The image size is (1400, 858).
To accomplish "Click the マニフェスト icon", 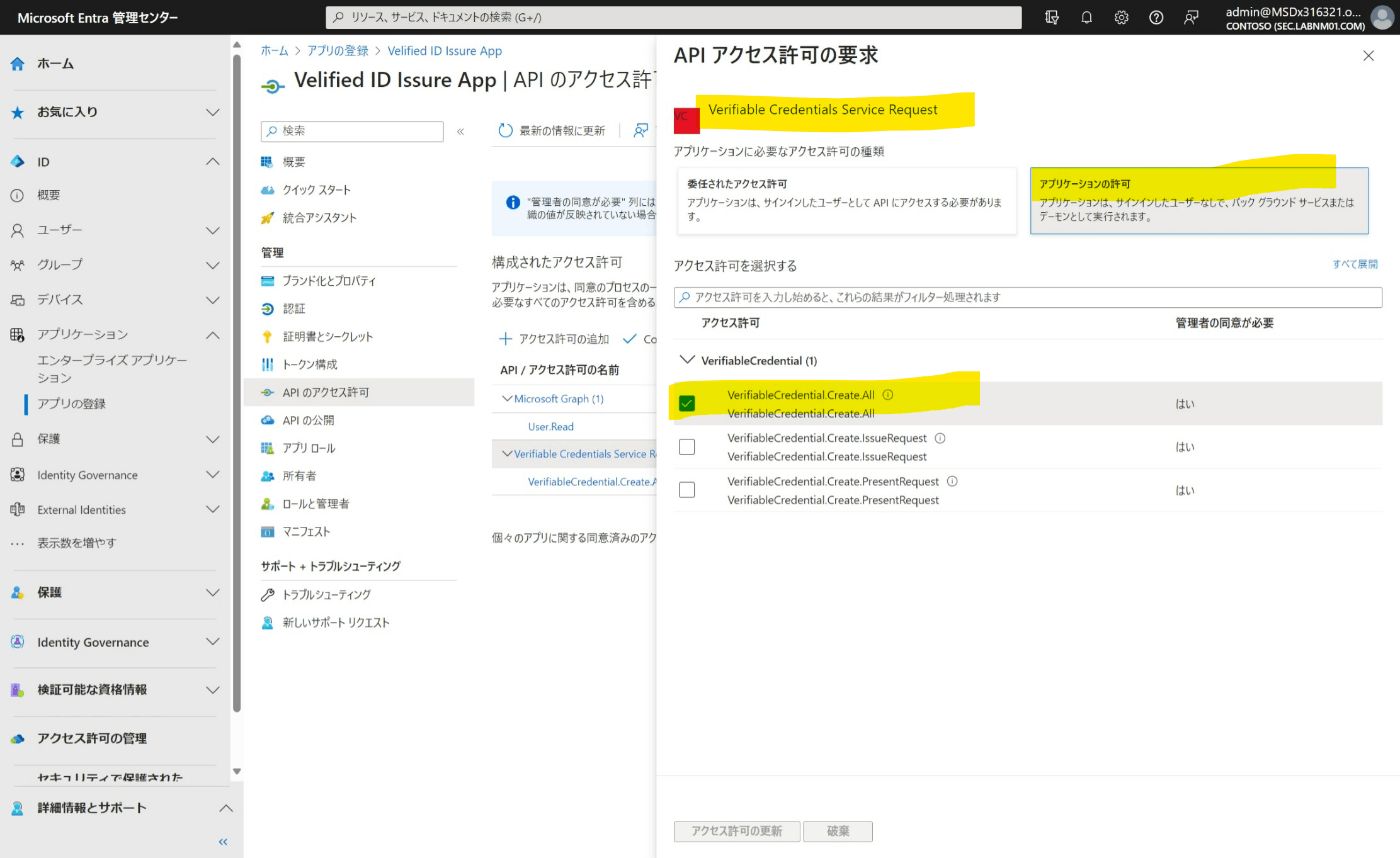I will point(267,532).
